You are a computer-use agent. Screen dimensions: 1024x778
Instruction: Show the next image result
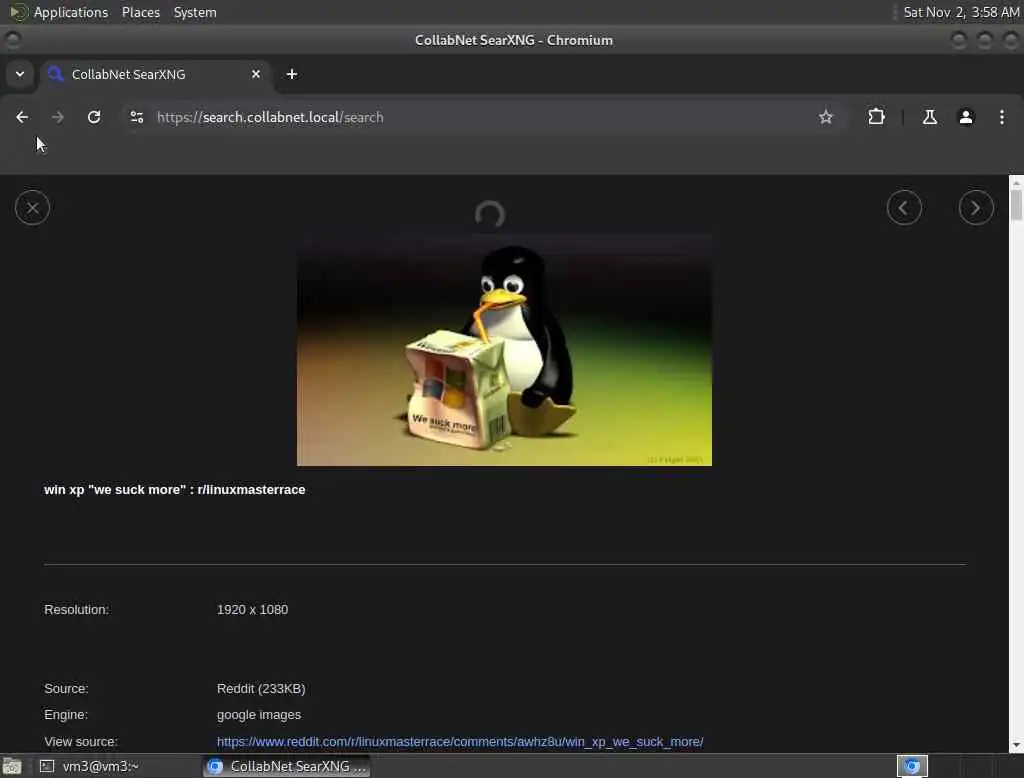[x=976, y=208]
